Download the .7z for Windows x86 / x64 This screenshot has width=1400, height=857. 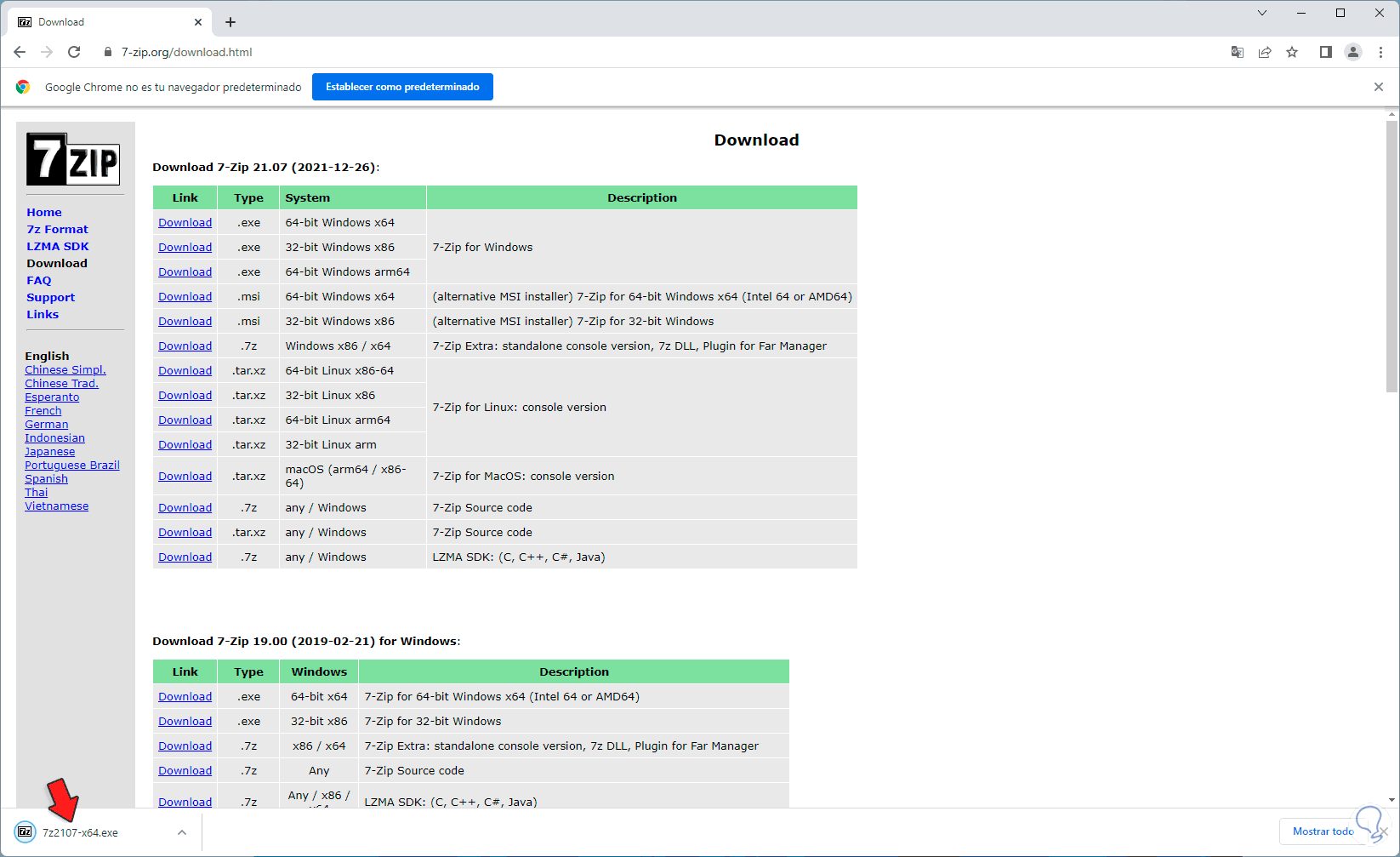(185, 346)
